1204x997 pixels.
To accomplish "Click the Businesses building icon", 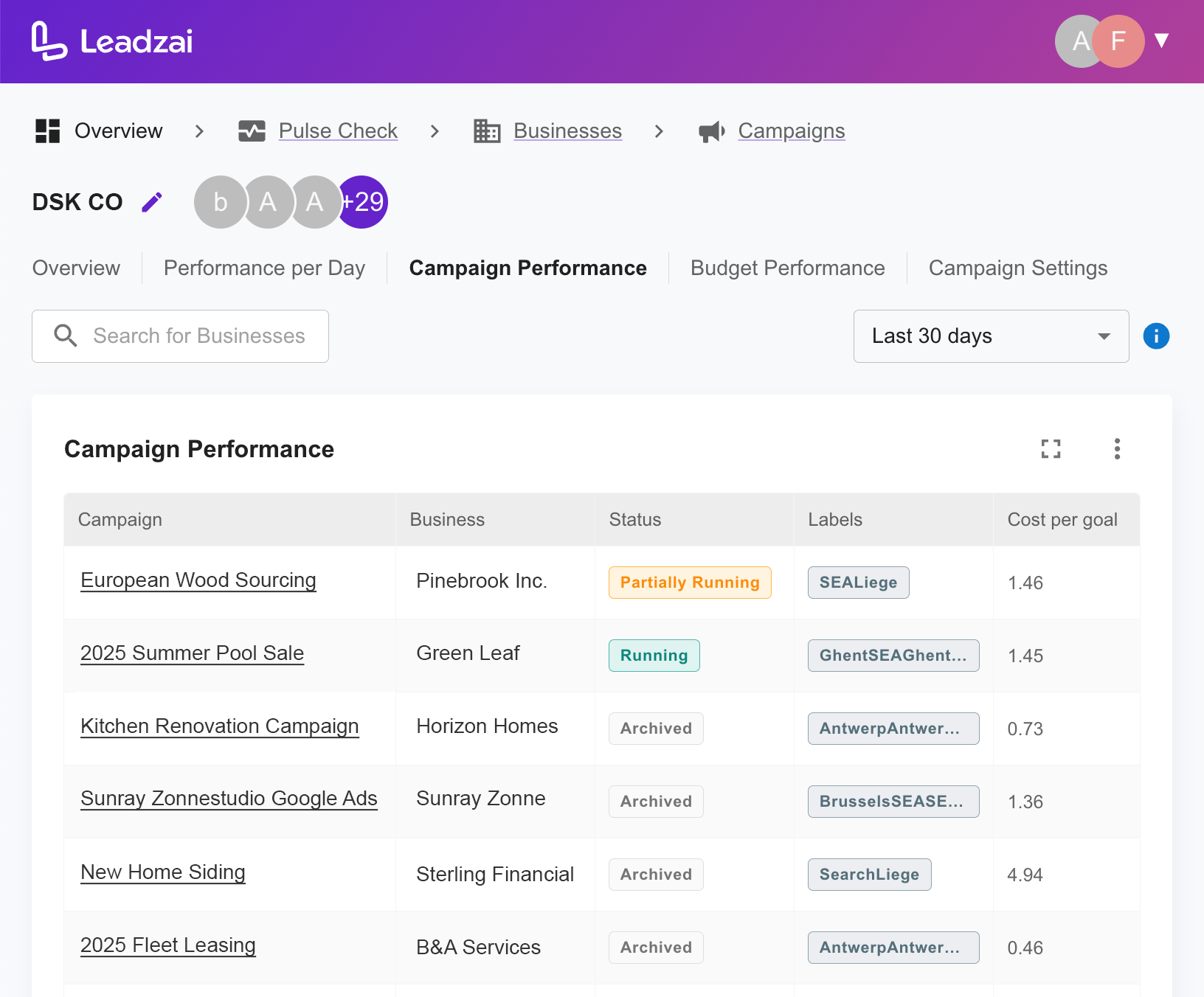I will [x=487, y=131].
